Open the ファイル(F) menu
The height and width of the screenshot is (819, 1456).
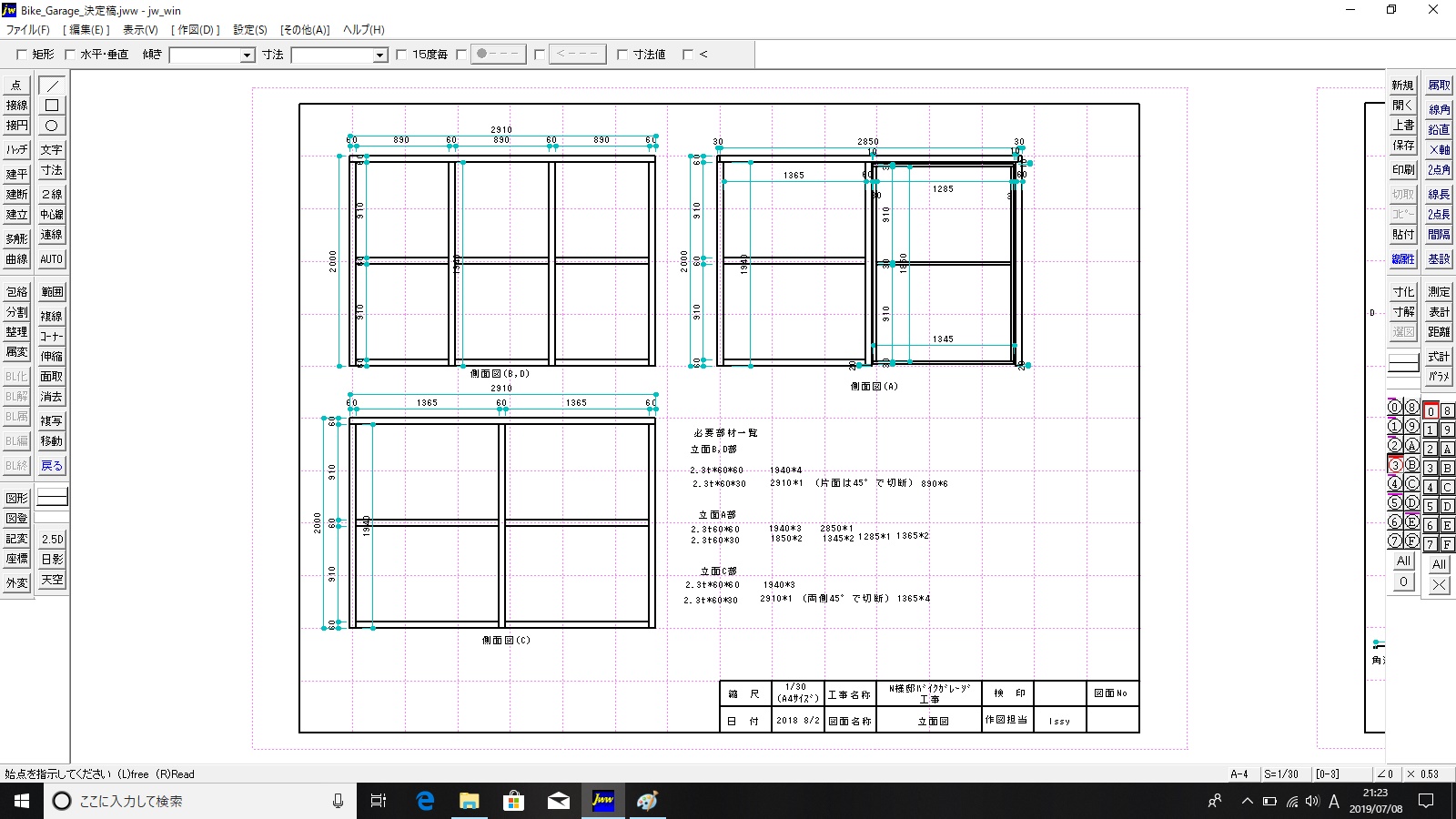tap(28, 30)
